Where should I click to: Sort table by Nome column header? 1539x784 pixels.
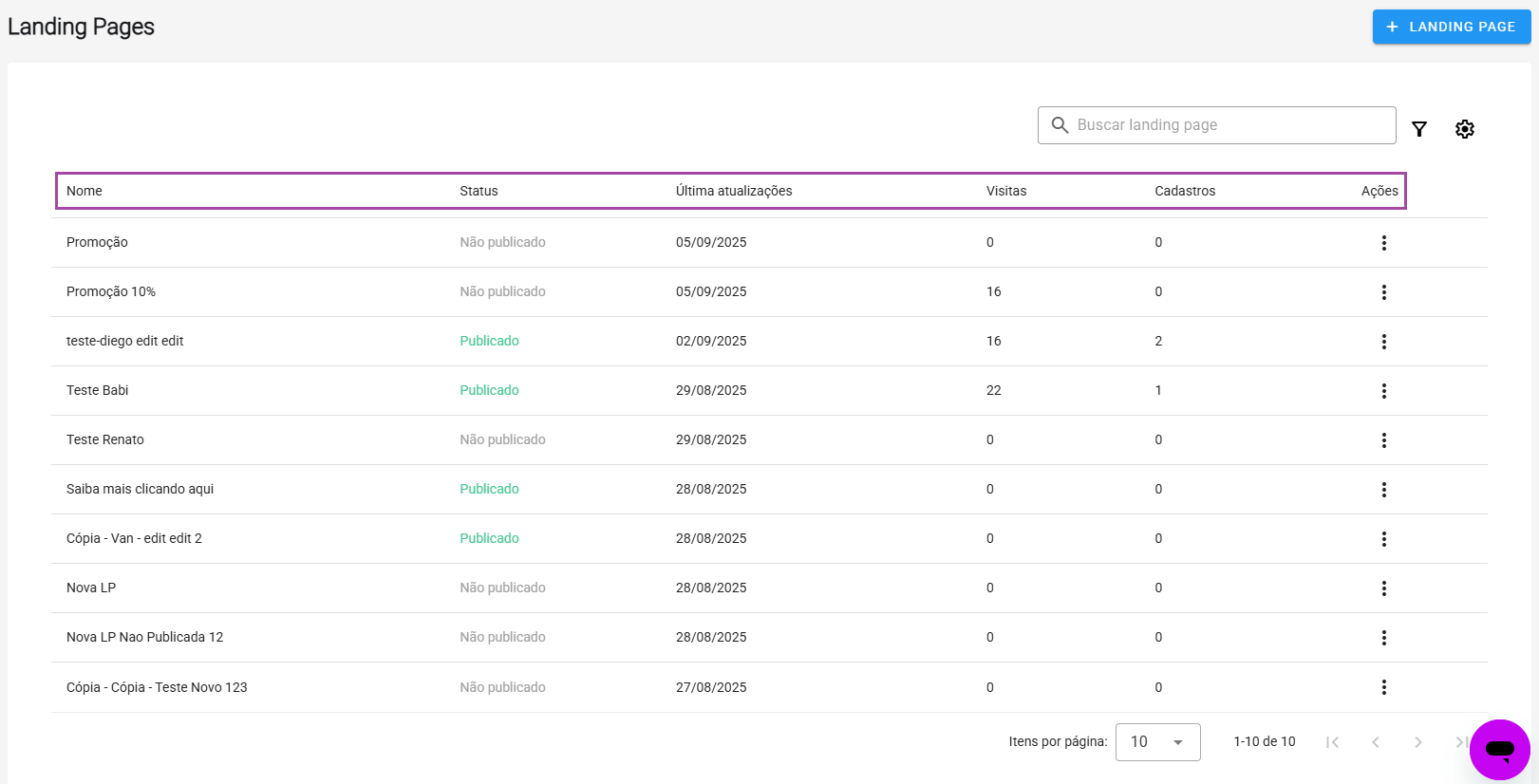[84, 191]
